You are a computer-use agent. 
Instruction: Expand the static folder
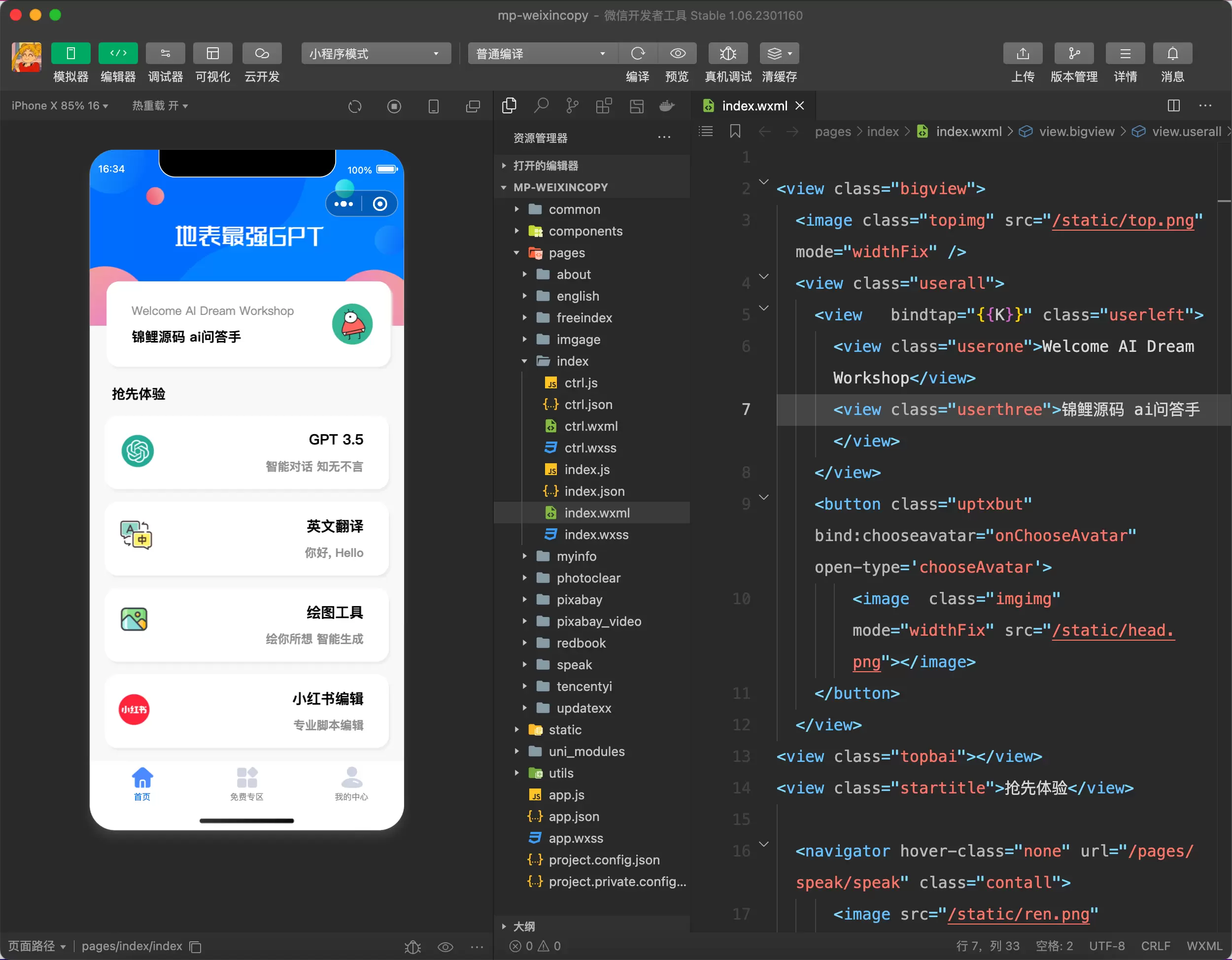592,730
